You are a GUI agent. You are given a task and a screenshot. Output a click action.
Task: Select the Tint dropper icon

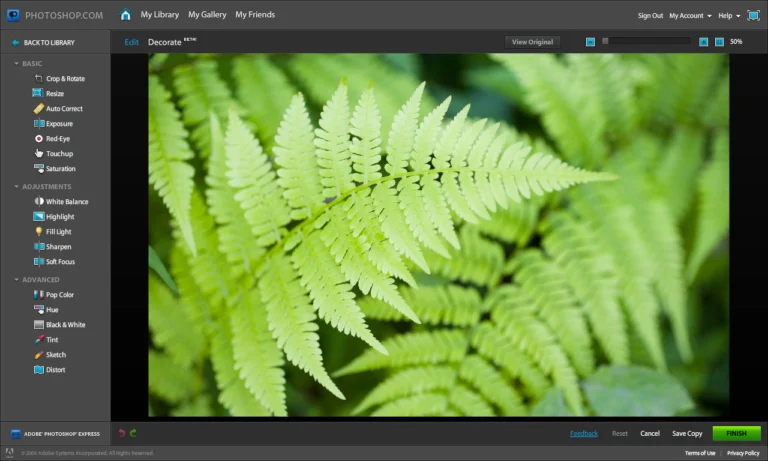click(x=39, y=340)
